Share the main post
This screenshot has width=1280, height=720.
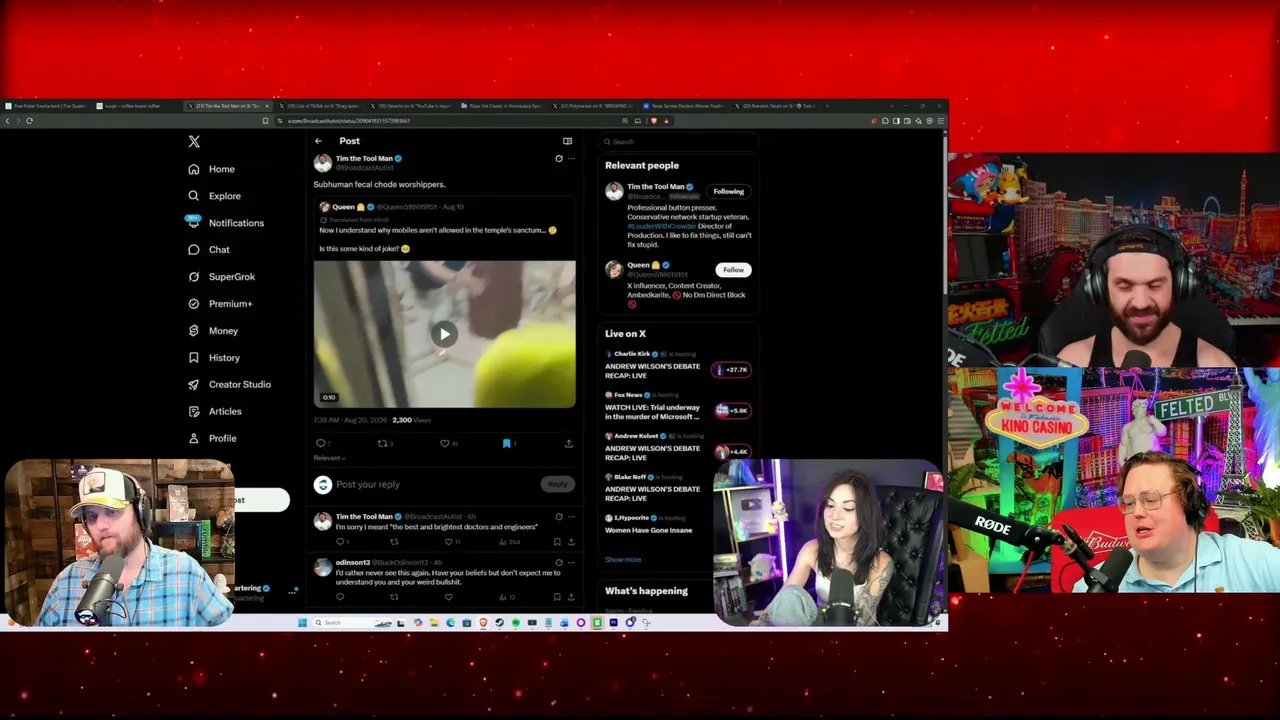pyautogui.click(x=568, y=443)
